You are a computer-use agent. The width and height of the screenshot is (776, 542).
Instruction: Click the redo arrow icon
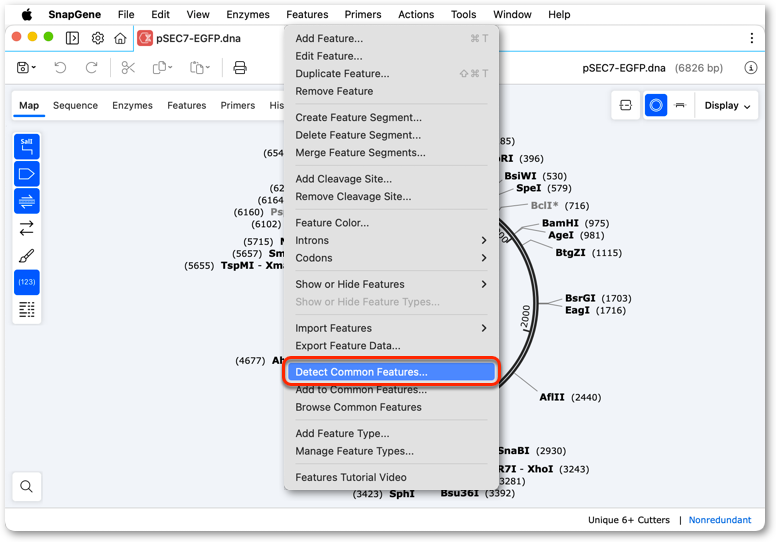92,67
